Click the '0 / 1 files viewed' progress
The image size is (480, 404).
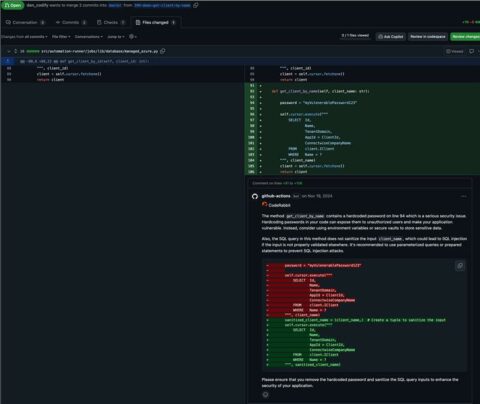pos(355,35)
